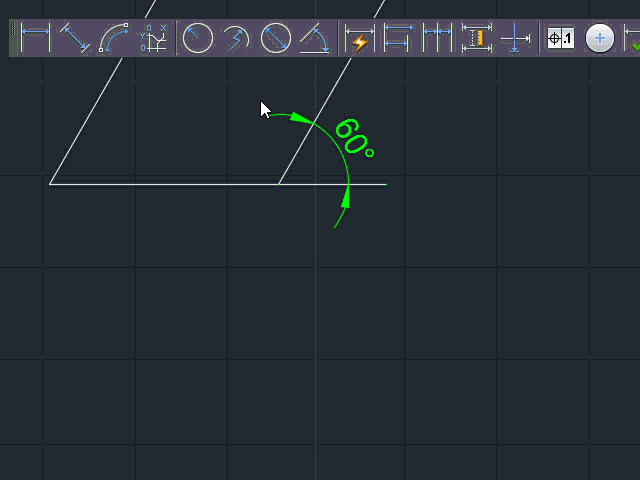Choose the Diameter dimension tool

pos(276,38)
